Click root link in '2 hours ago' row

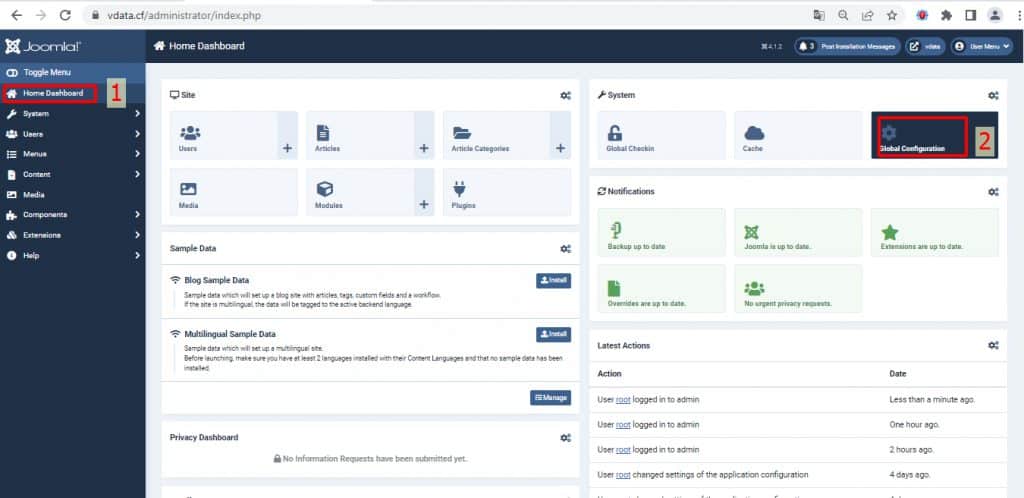click(x=623, y=450)
